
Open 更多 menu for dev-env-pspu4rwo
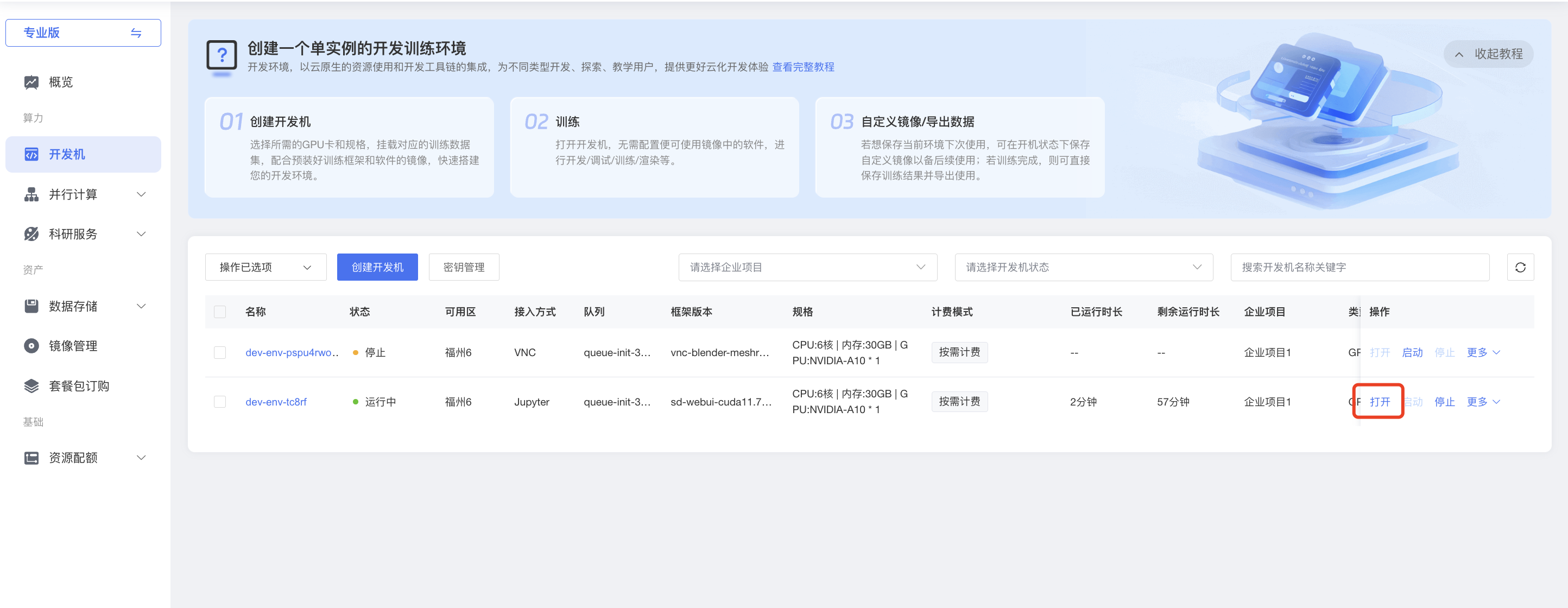pos(1483,353)
